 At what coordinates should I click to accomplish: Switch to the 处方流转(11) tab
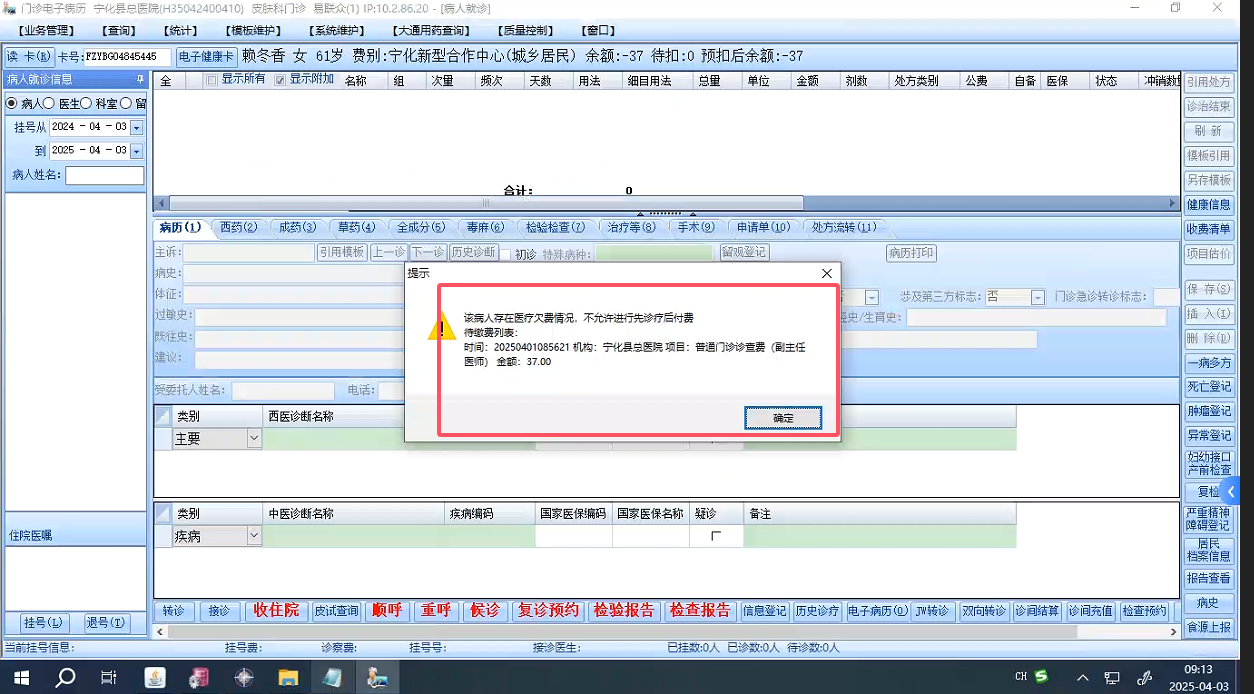[844, 228]
